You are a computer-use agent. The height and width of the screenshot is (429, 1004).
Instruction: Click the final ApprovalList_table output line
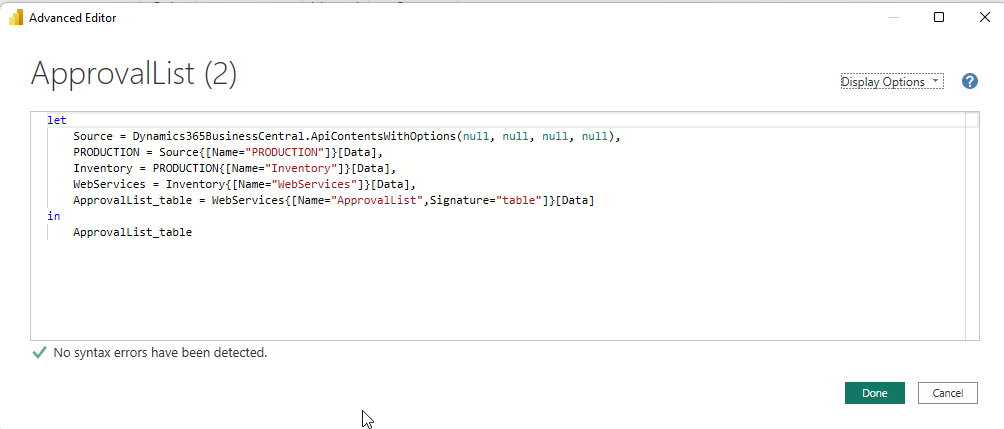click(133, 232)
